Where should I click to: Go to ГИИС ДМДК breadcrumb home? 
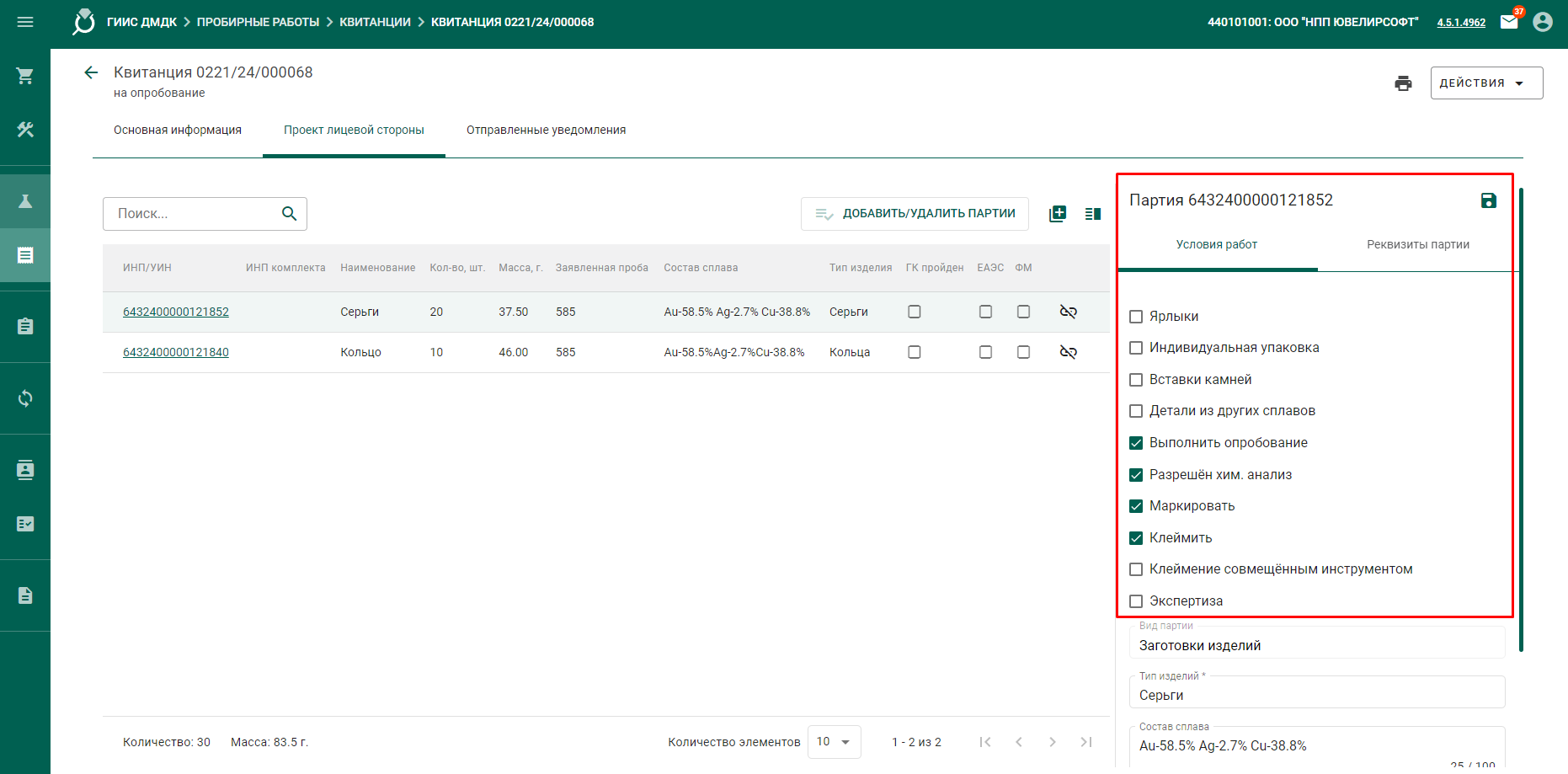141,22
